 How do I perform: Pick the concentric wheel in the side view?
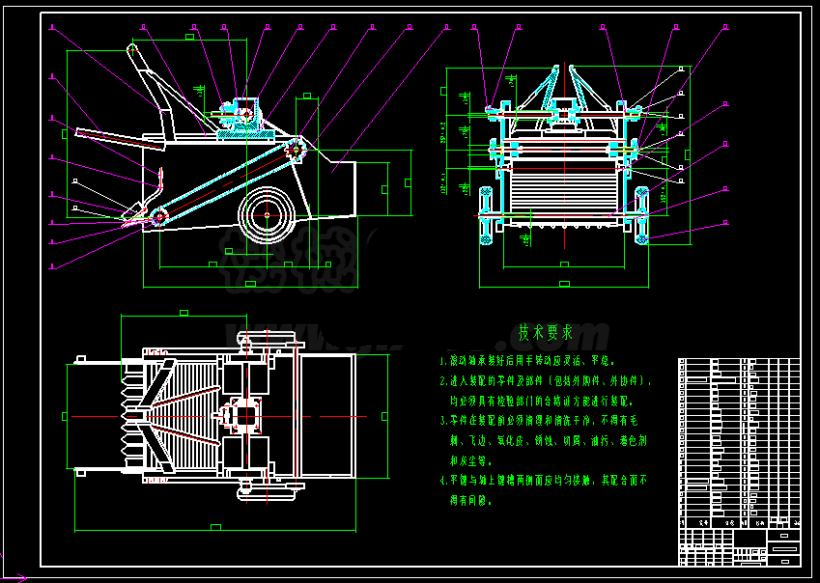(267, 214)
